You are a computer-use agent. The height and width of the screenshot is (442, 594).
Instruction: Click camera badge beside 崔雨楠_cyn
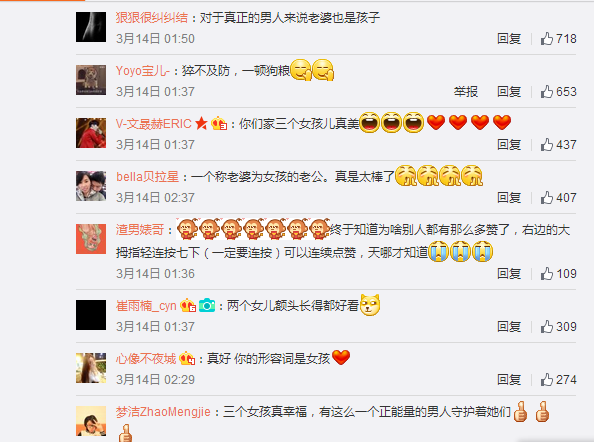[207, 305]
